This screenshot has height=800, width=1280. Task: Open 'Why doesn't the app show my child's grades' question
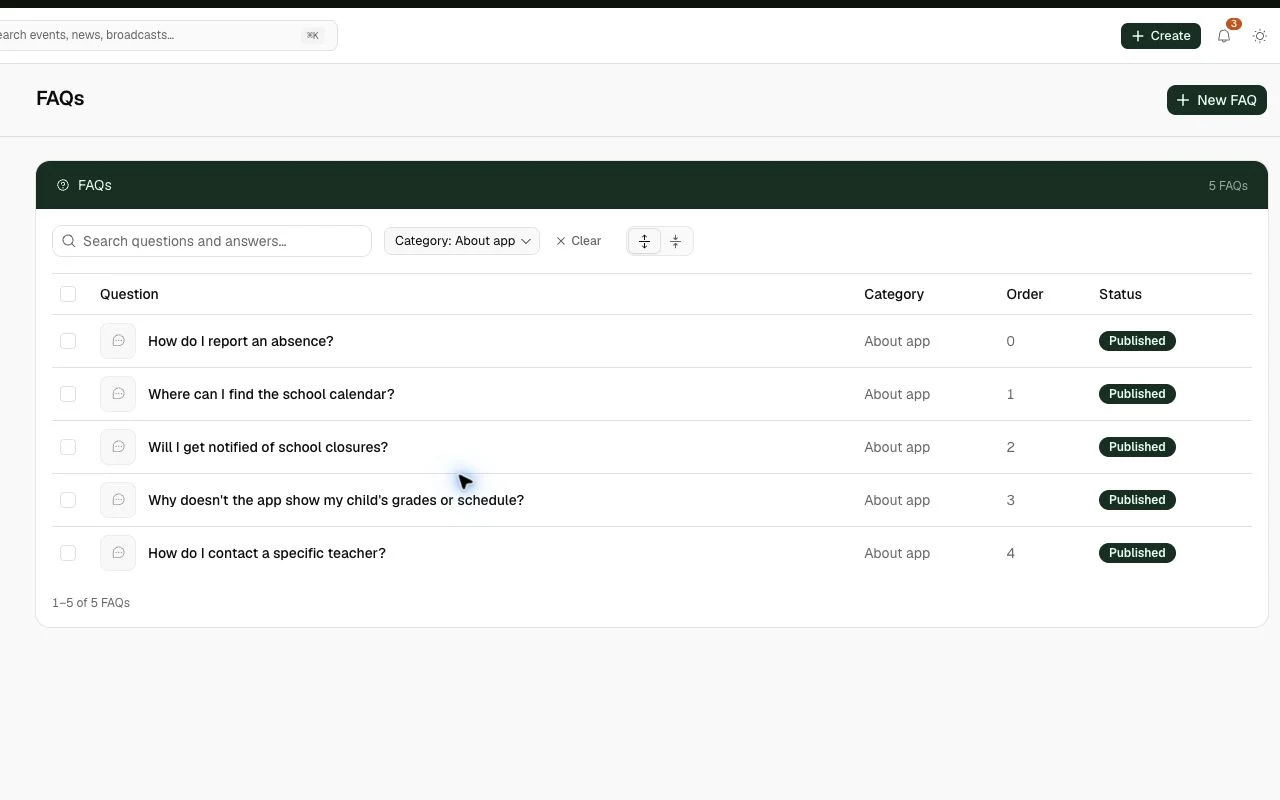(336, 500)
